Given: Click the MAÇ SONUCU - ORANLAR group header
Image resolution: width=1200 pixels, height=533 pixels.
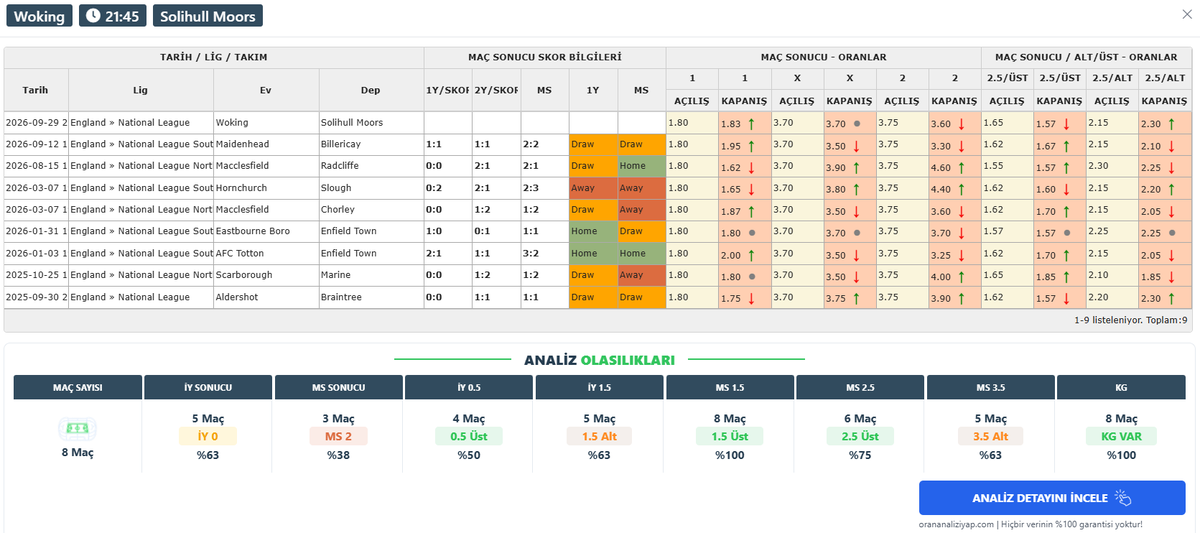Looking at the screenshot, I should (x=824, y=58).
